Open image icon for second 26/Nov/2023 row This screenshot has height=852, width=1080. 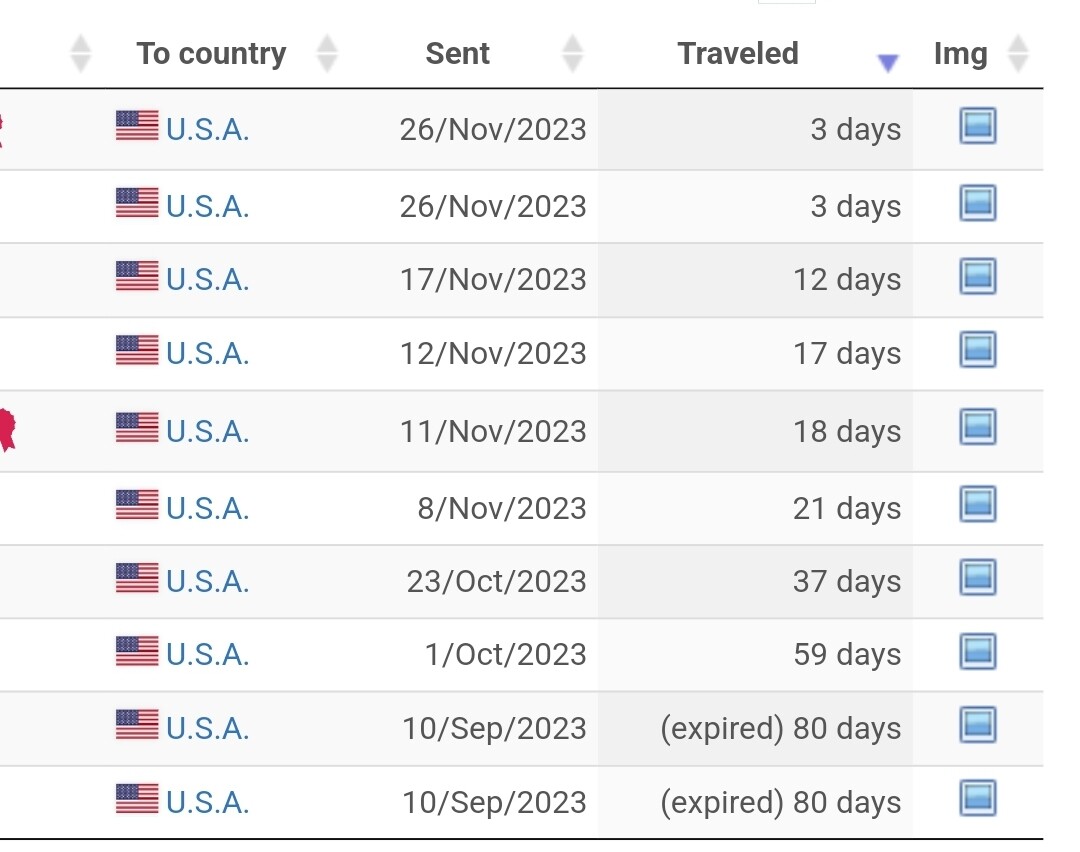[977, 202]
